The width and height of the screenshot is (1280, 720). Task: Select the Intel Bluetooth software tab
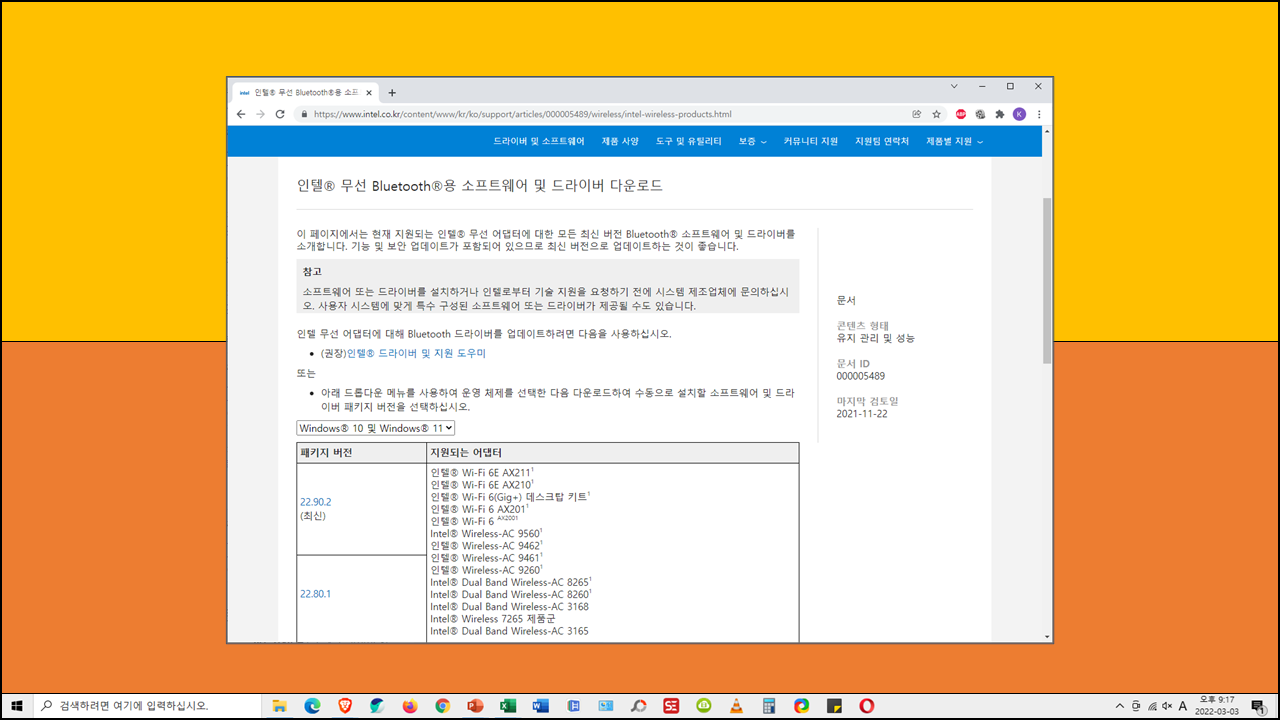pyautogui.click(x=306, y=92)
